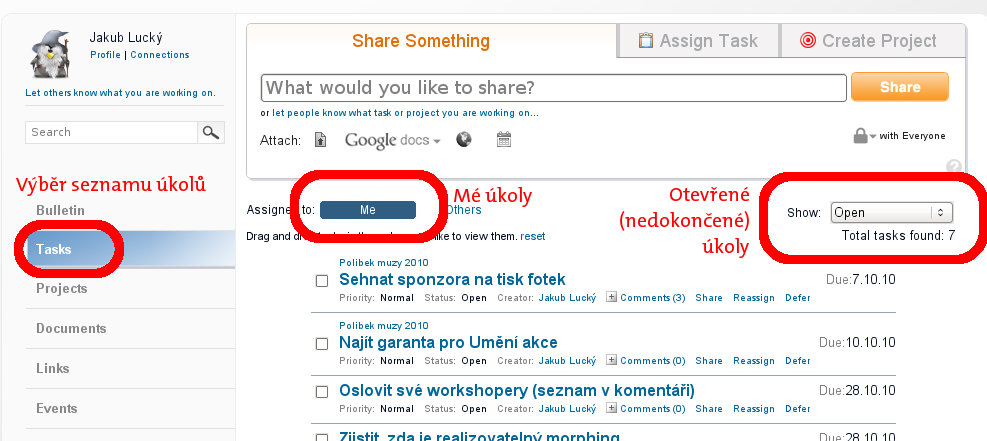
Task: Mark Oslovit své workshopery task checkbox
Action: [322, 391]
